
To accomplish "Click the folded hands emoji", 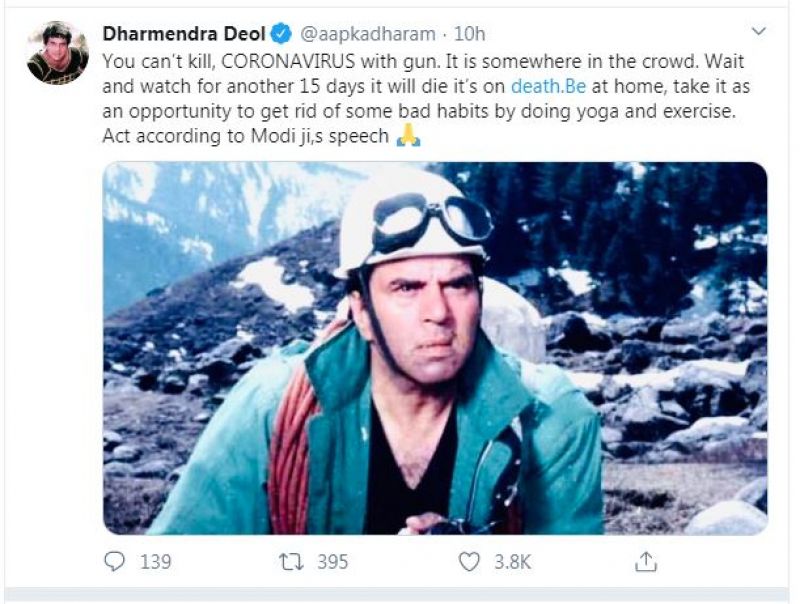I will [x=408, y=135].
